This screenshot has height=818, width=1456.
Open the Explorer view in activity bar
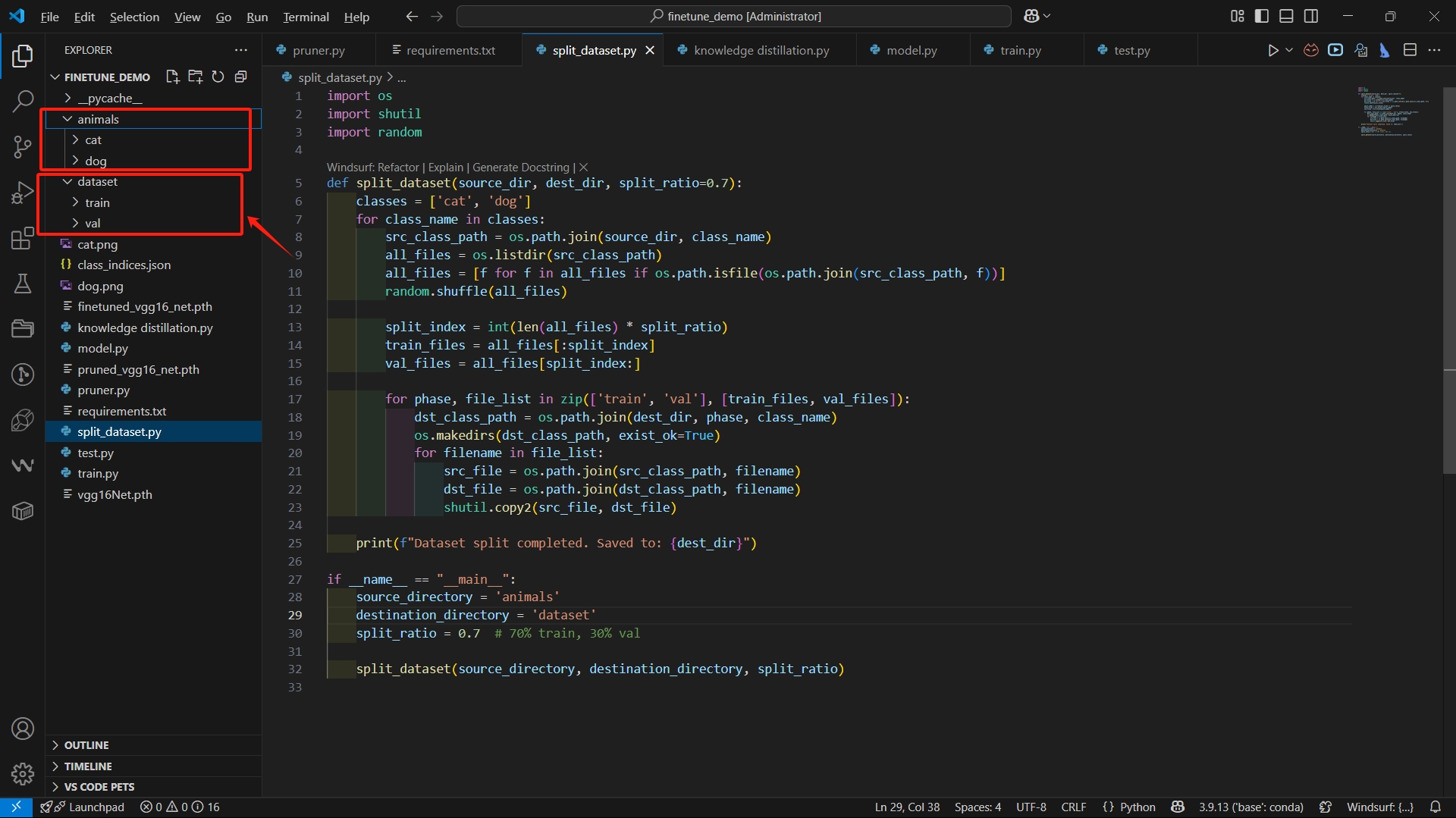click(23, 55)
